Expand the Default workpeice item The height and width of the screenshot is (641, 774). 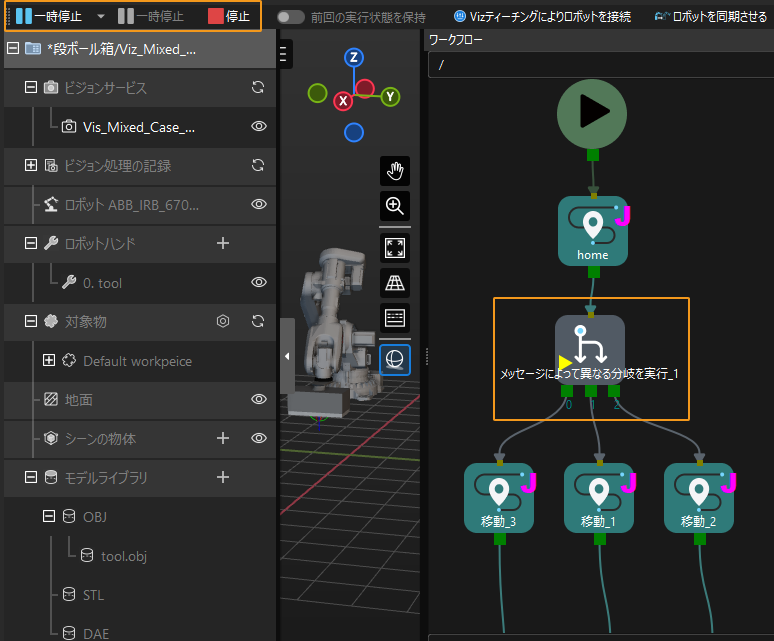click(x=49, y=360)
